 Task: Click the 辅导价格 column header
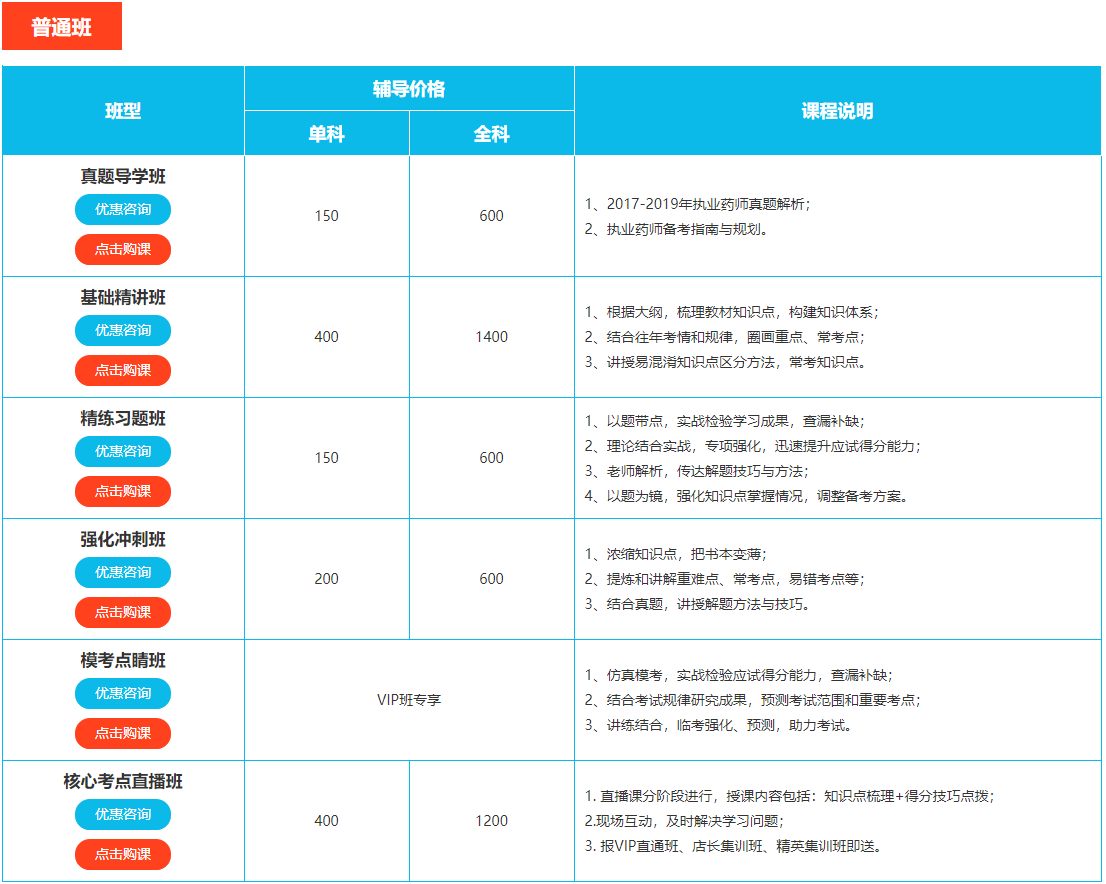tap(409, 89)
